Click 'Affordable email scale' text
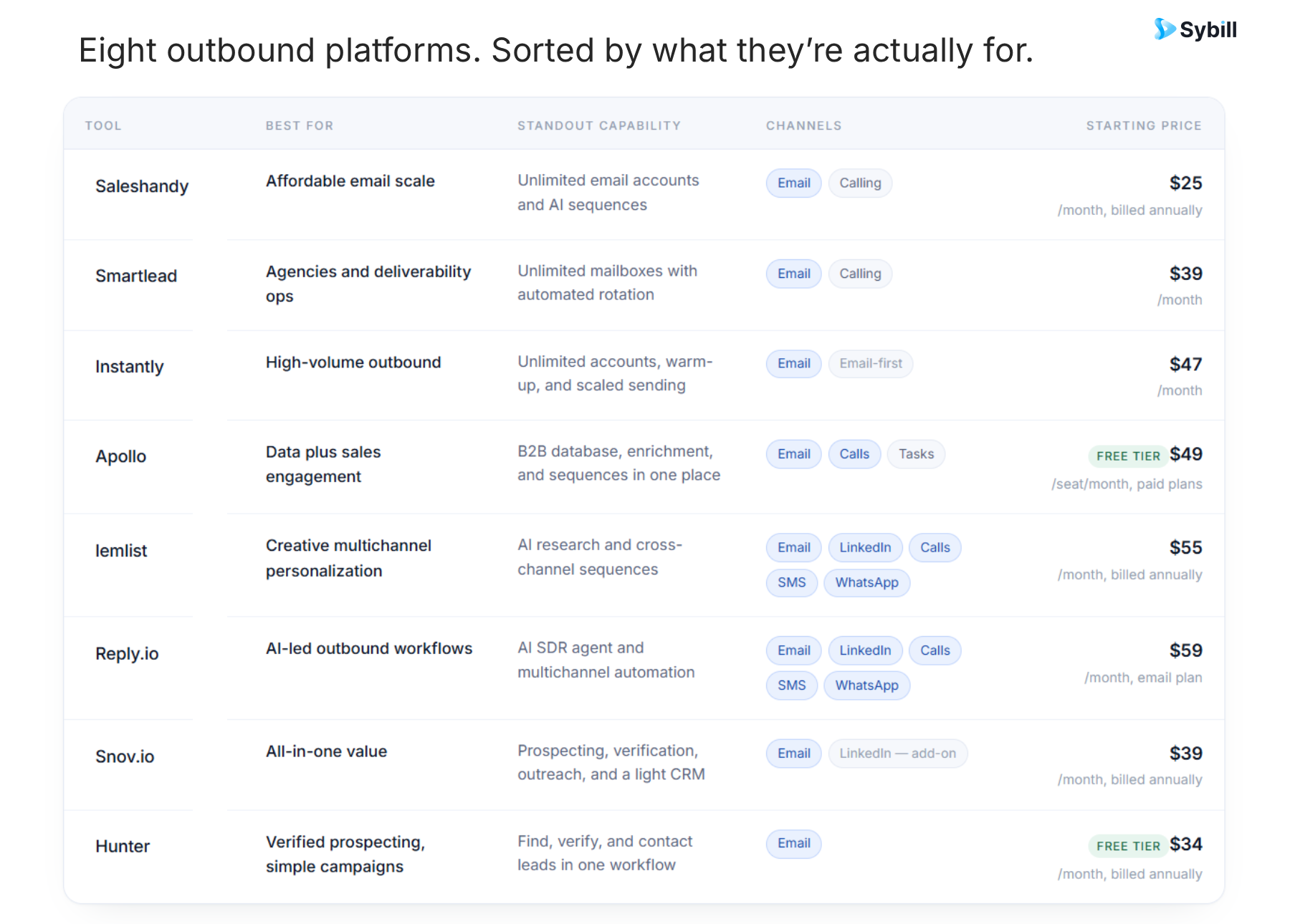Viewport: 1290px width, 924px height. point(350,181)
